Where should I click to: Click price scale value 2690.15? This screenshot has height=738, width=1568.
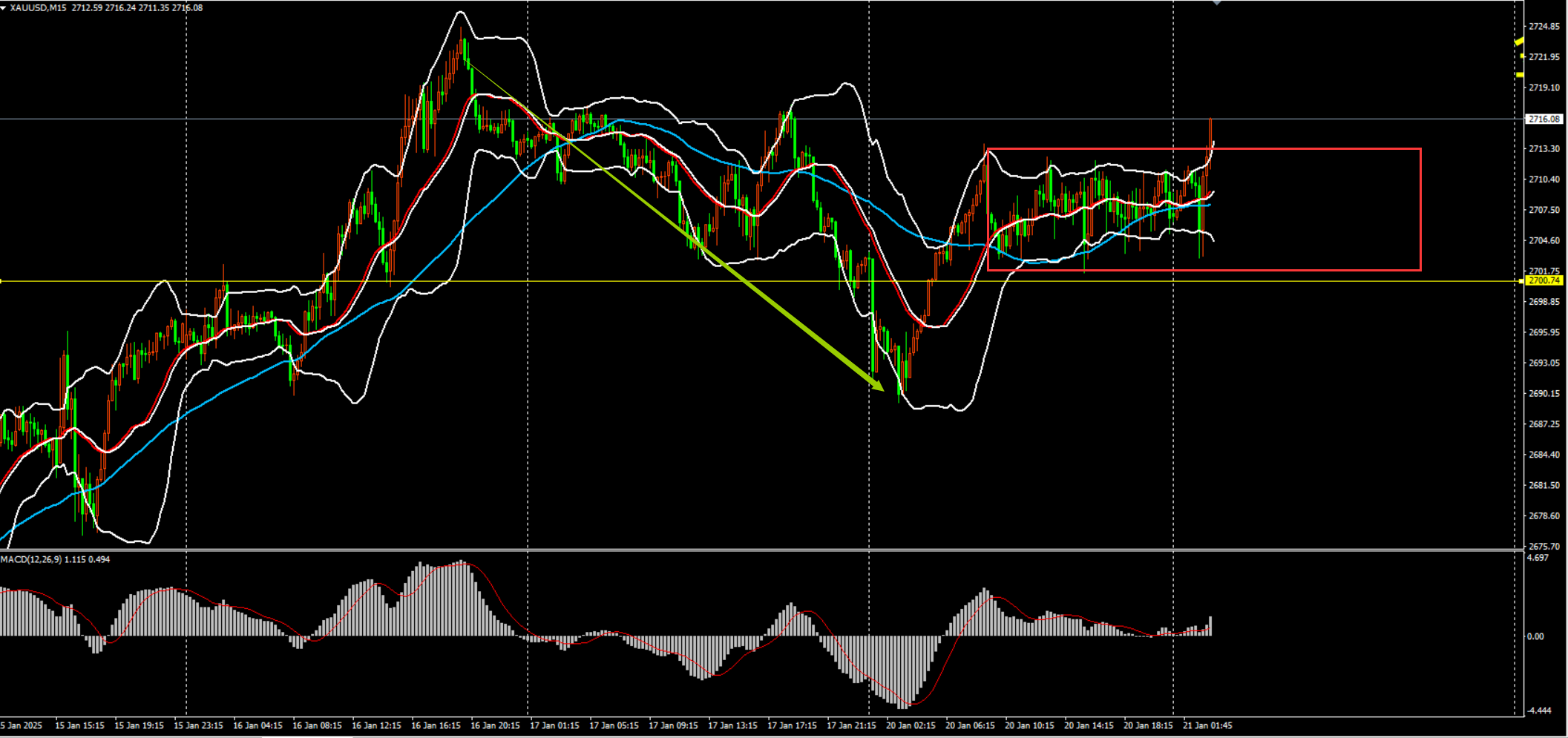tap(1544, 393)
